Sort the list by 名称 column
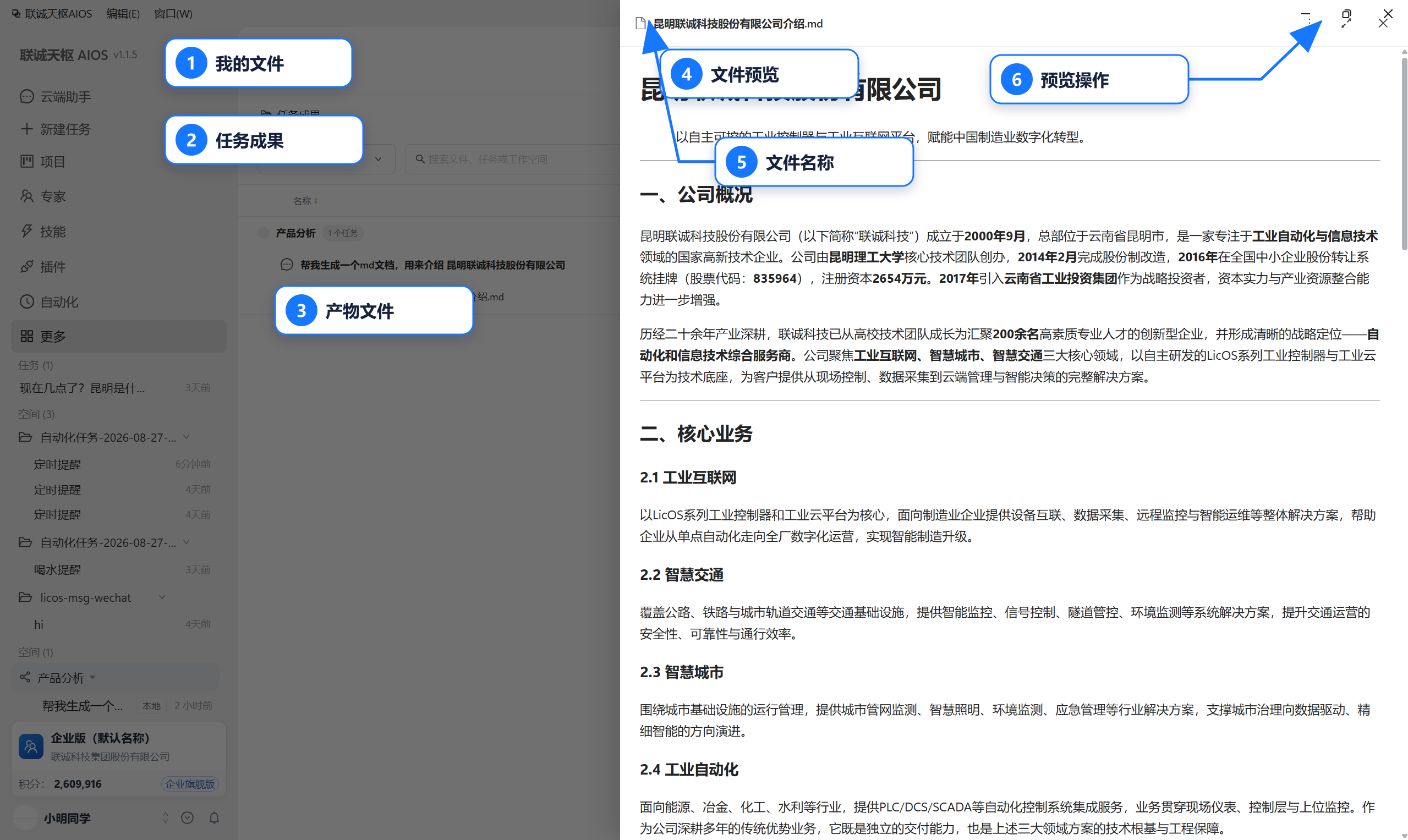Viewport: 1408px width, 840px height. point(306,201)
